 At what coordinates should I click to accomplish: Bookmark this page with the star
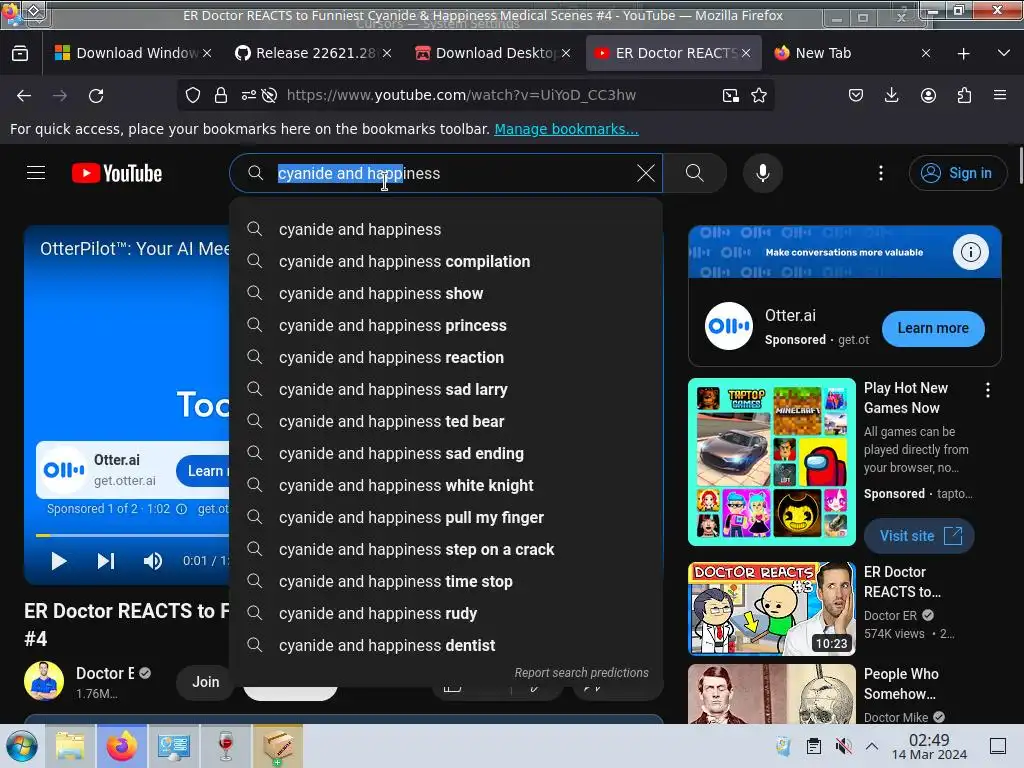(x=759, y=95)
